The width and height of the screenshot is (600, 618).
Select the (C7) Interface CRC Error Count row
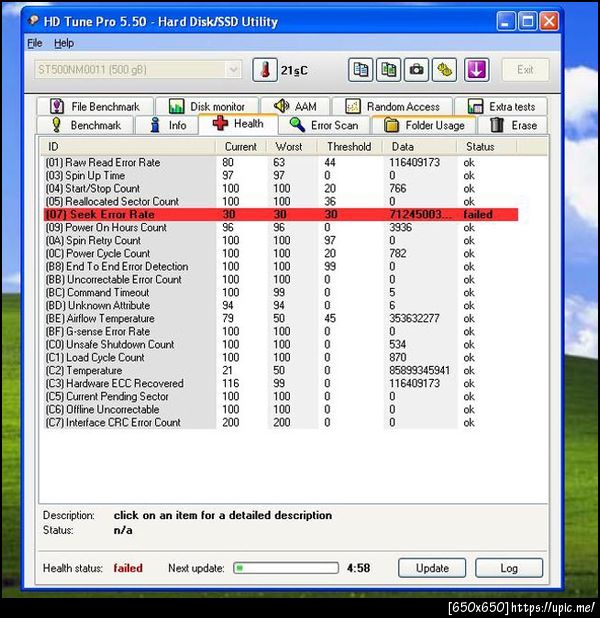pyautogui.click(x=281, y=423)
